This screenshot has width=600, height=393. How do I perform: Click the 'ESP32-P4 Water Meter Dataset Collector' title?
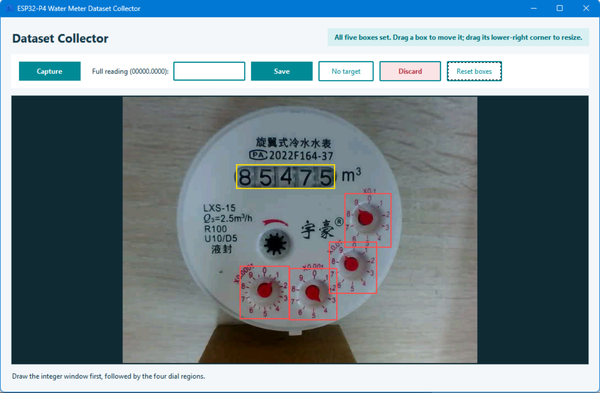pos(78,8)
